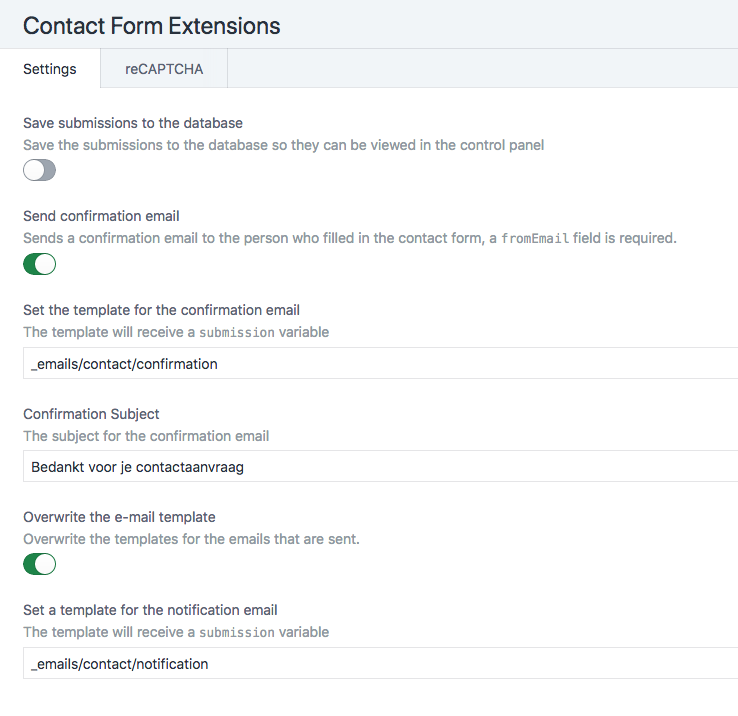Switch to the reCAPTCHA tab
The width and height of the screenshot is (738, 716).
coord(163,69)
